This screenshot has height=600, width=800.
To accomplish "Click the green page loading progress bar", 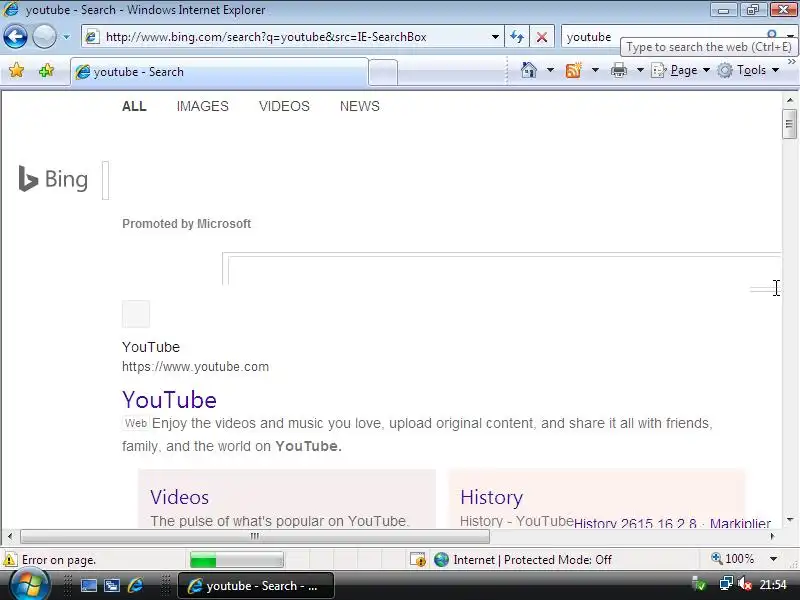I will click(x=236, y=560).
